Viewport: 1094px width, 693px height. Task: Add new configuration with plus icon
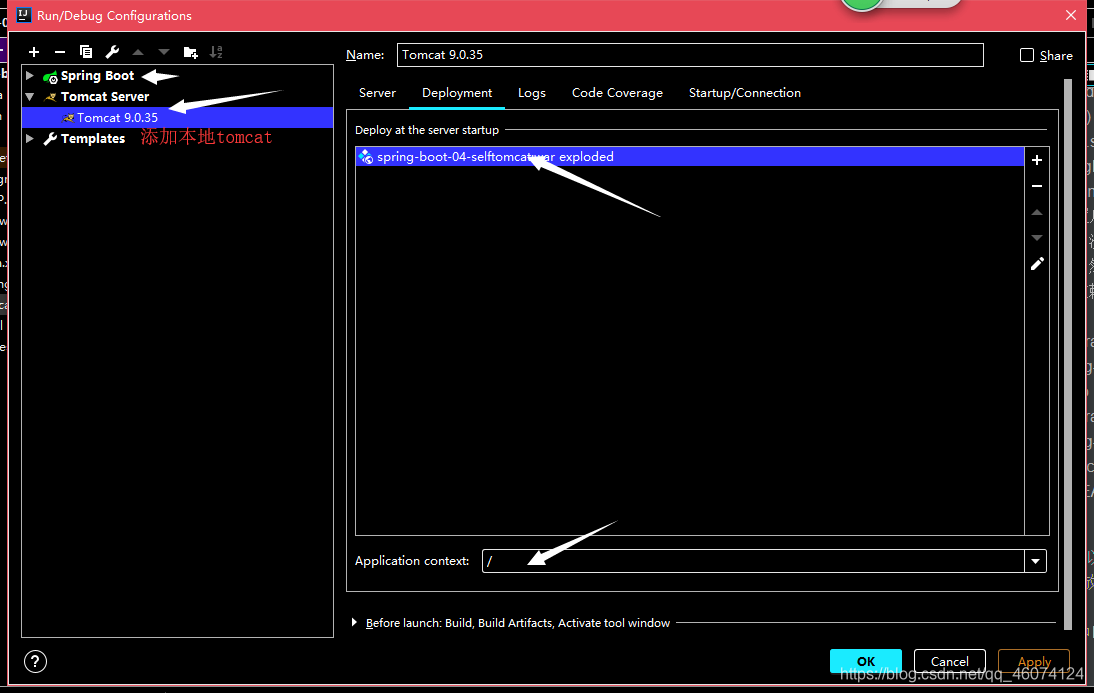click(33, 52)
